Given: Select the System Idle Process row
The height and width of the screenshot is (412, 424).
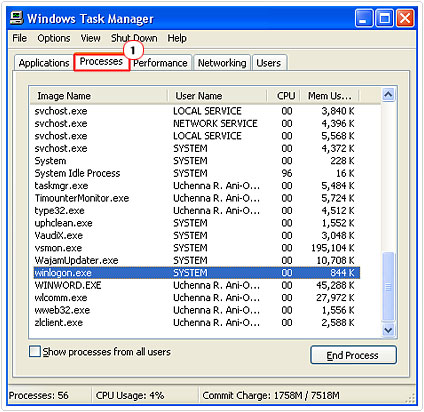Looking at the screenshot, I should 197,173.
